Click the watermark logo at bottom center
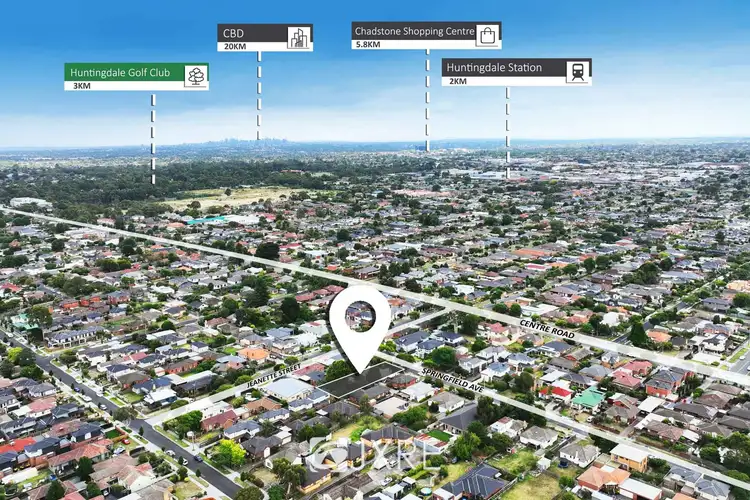This screenshot has height=500, width=750. (375, 455)
